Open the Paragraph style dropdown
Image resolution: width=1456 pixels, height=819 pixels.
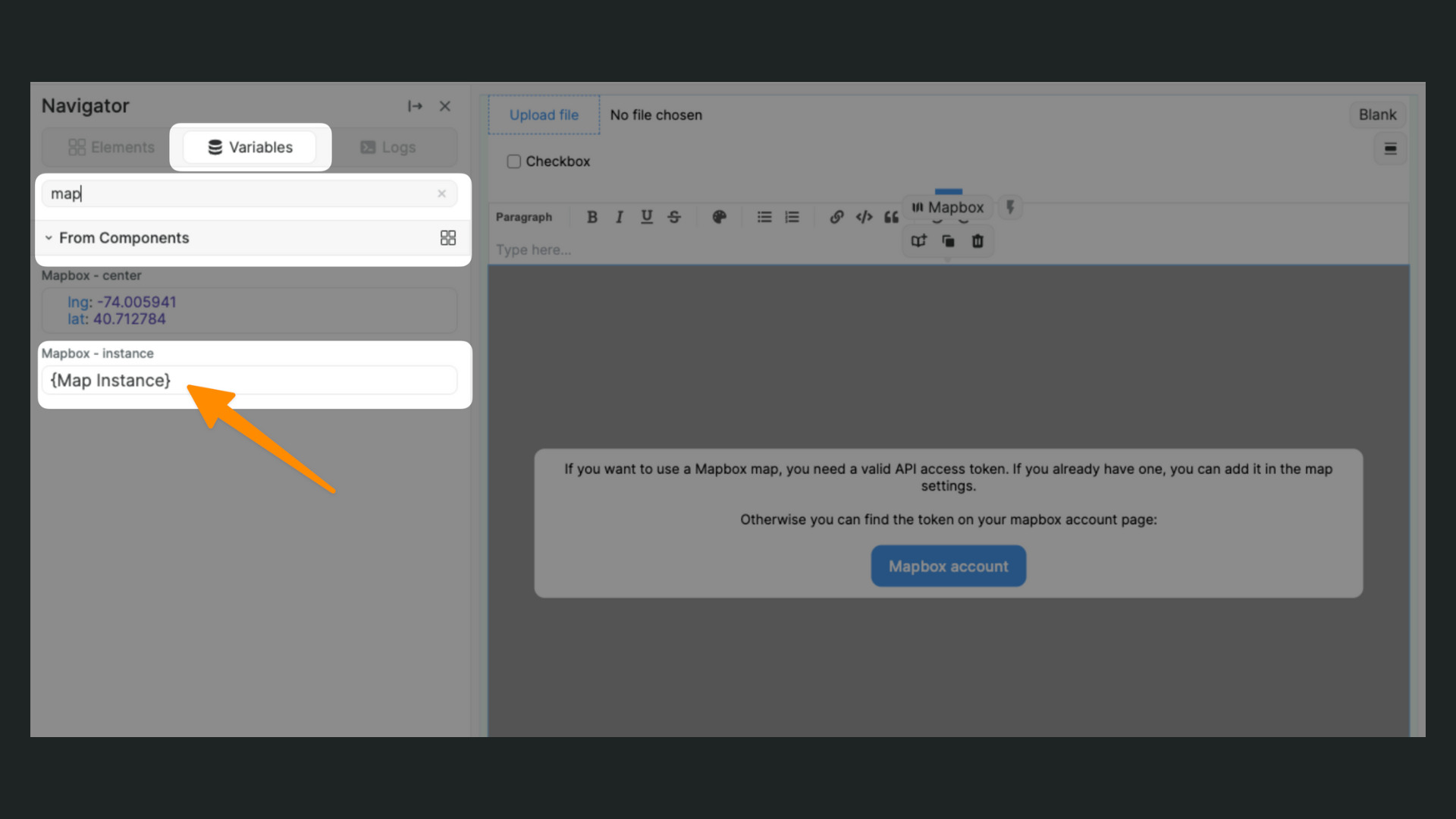click(x=525, y=217)
